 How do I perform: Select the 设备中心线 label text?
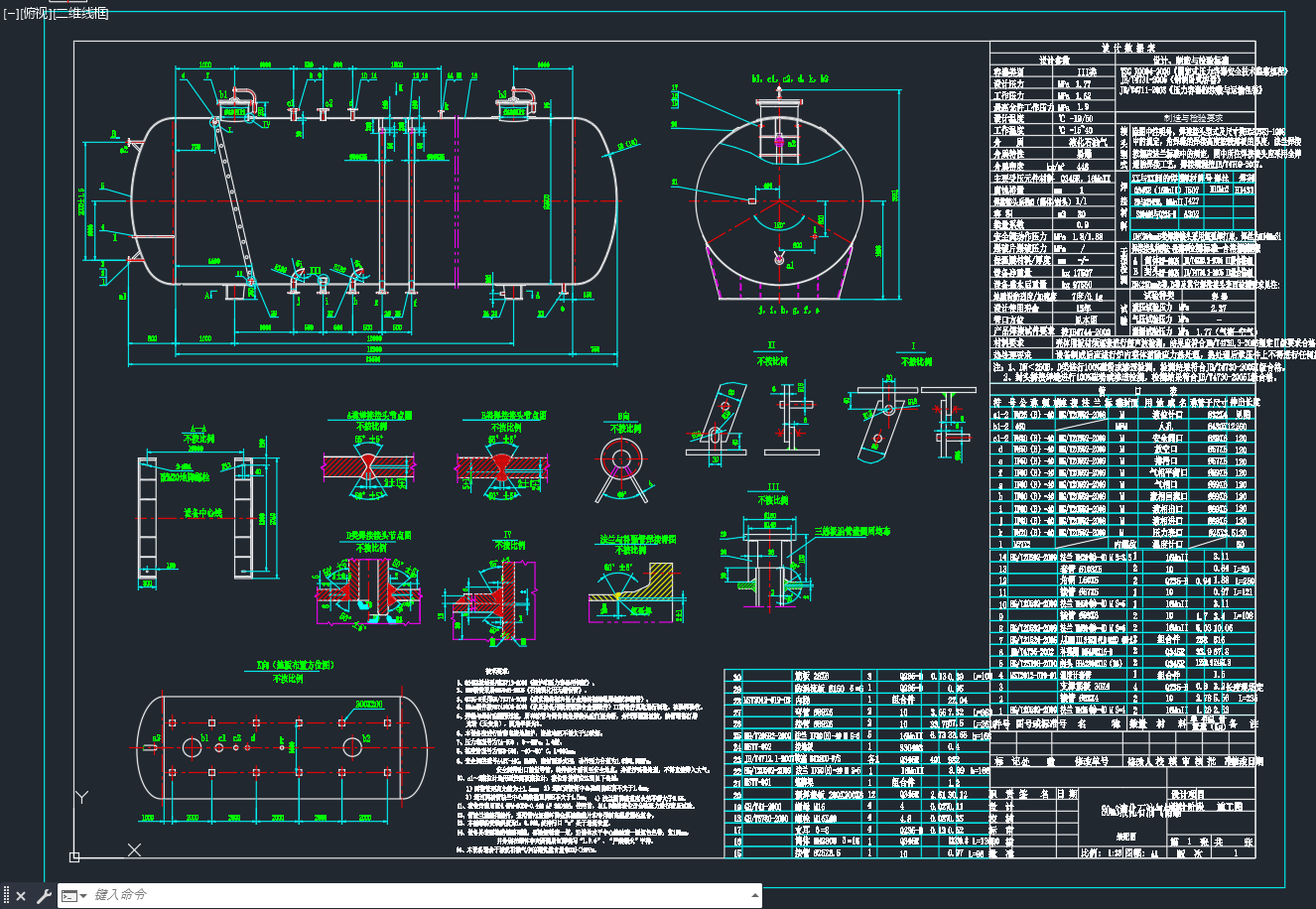[x=203, y=514]
